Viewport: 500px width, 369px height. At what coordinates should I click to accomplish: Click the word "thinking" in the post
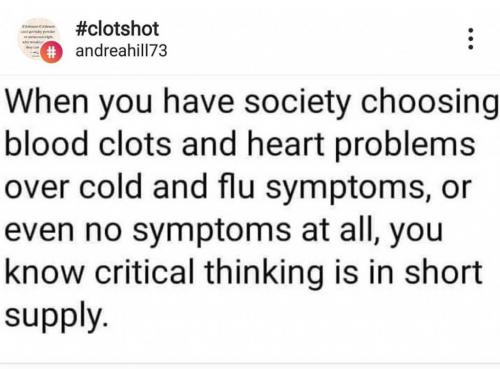coord(264,274)
